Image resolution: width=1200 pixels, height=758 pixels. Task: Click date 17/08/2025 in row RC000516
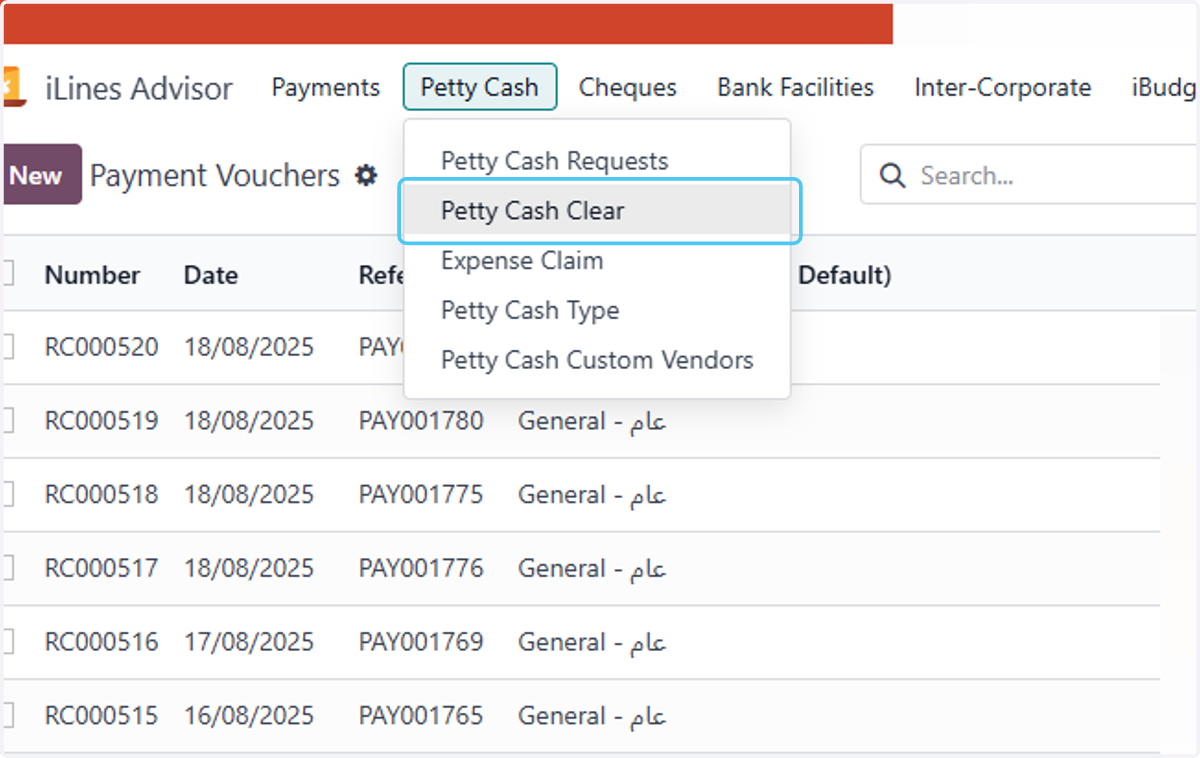coord(249,642)
